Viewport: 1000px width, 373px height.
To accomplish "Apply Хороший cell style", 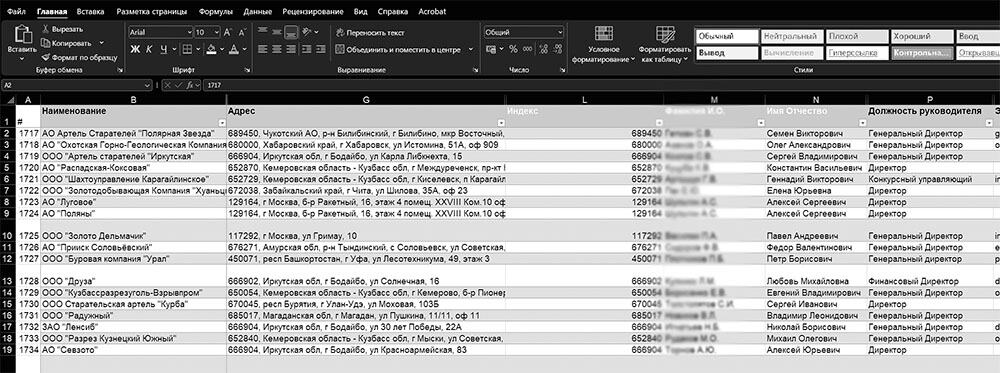I will 921,36.
